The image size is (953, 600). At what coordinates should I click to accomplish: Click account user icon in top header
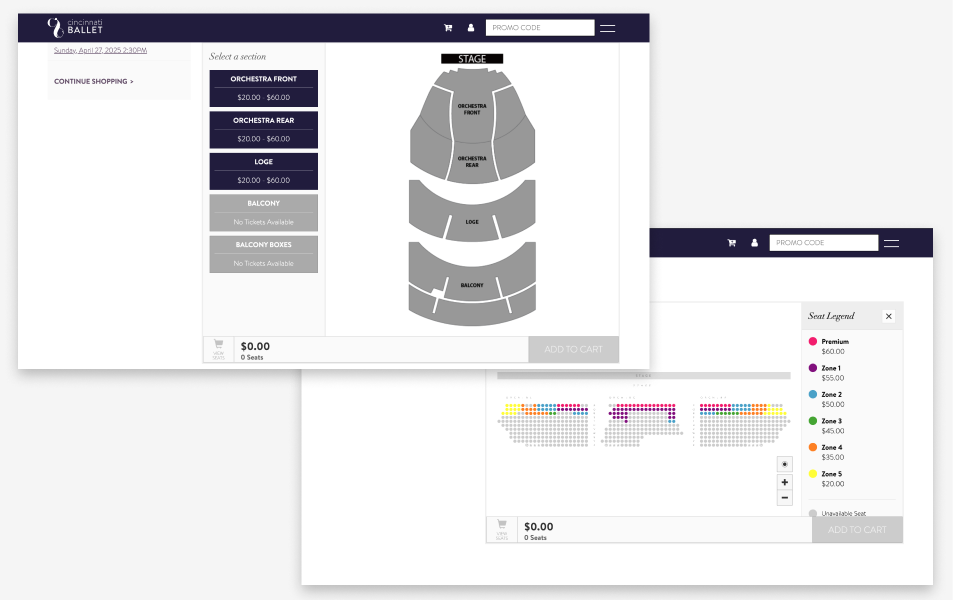470,27
